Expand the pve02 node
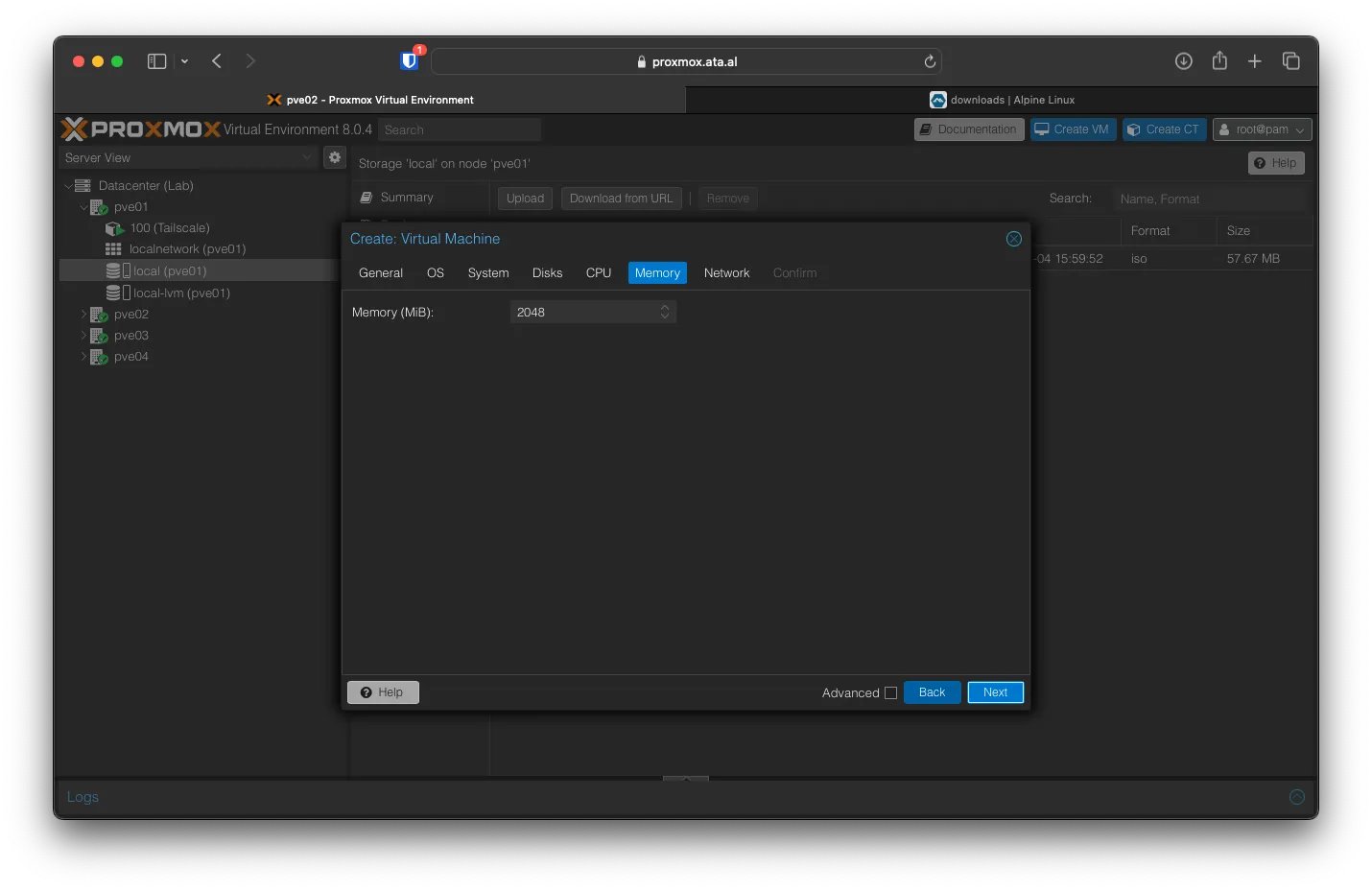This screenshot has height=890, width=1372. pyautogui.click(x=83, y=315)
